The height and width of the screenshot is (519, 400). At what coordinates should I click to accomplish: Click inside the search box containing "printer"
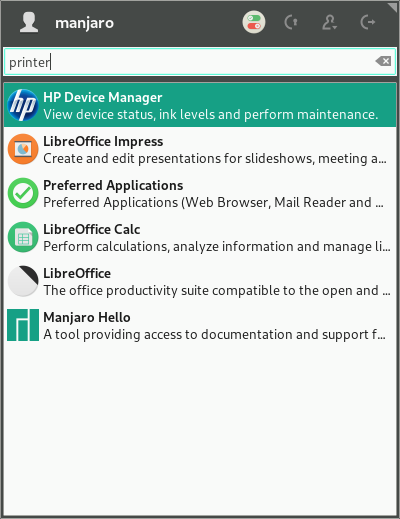point(200,62)
